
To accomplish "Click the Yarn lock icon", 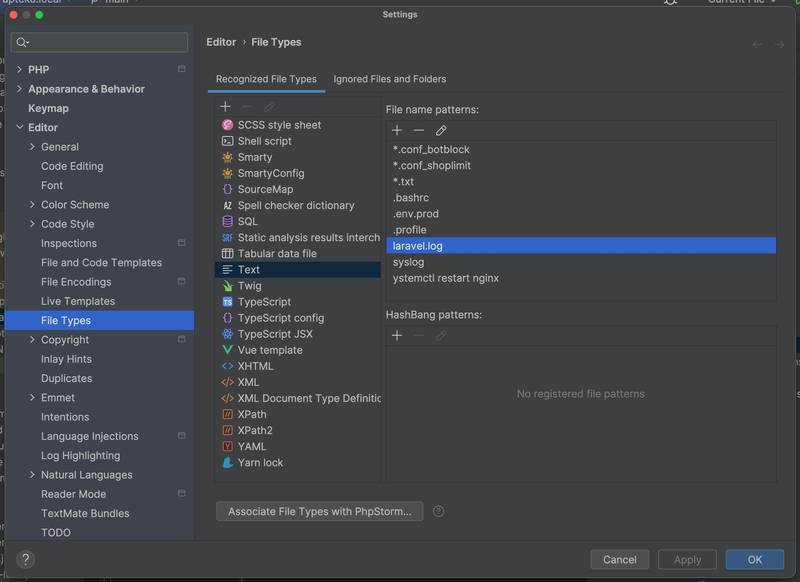I will point(228,463).
